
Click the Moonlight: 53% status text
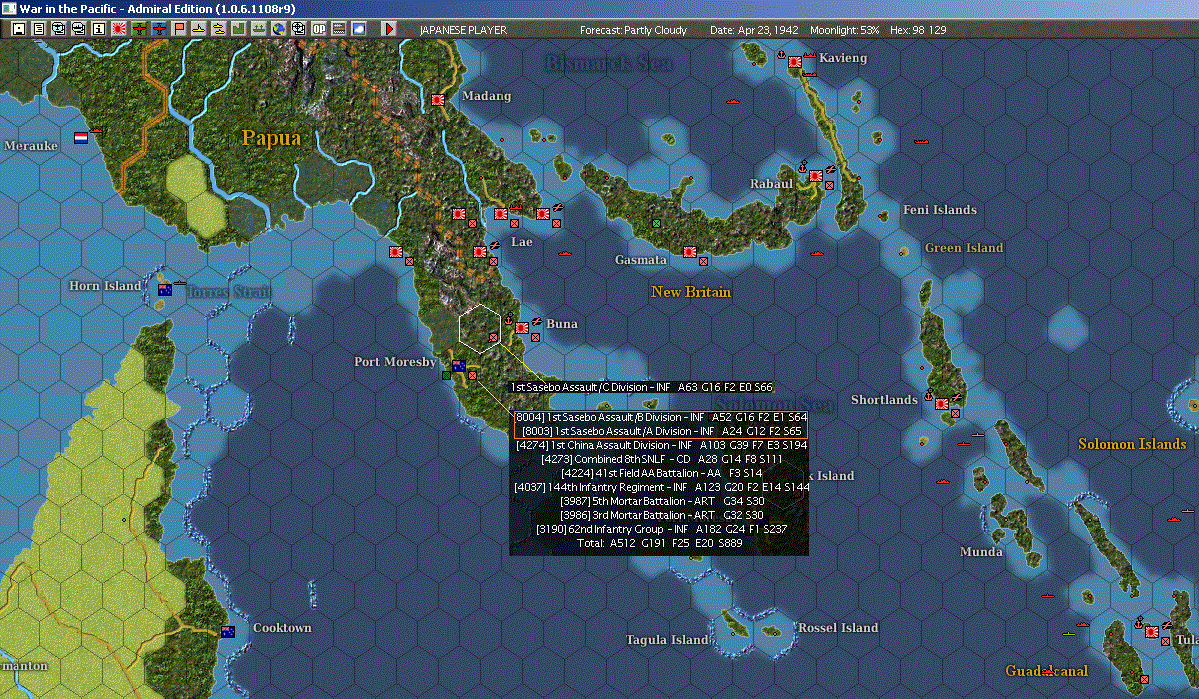(844, 30)
